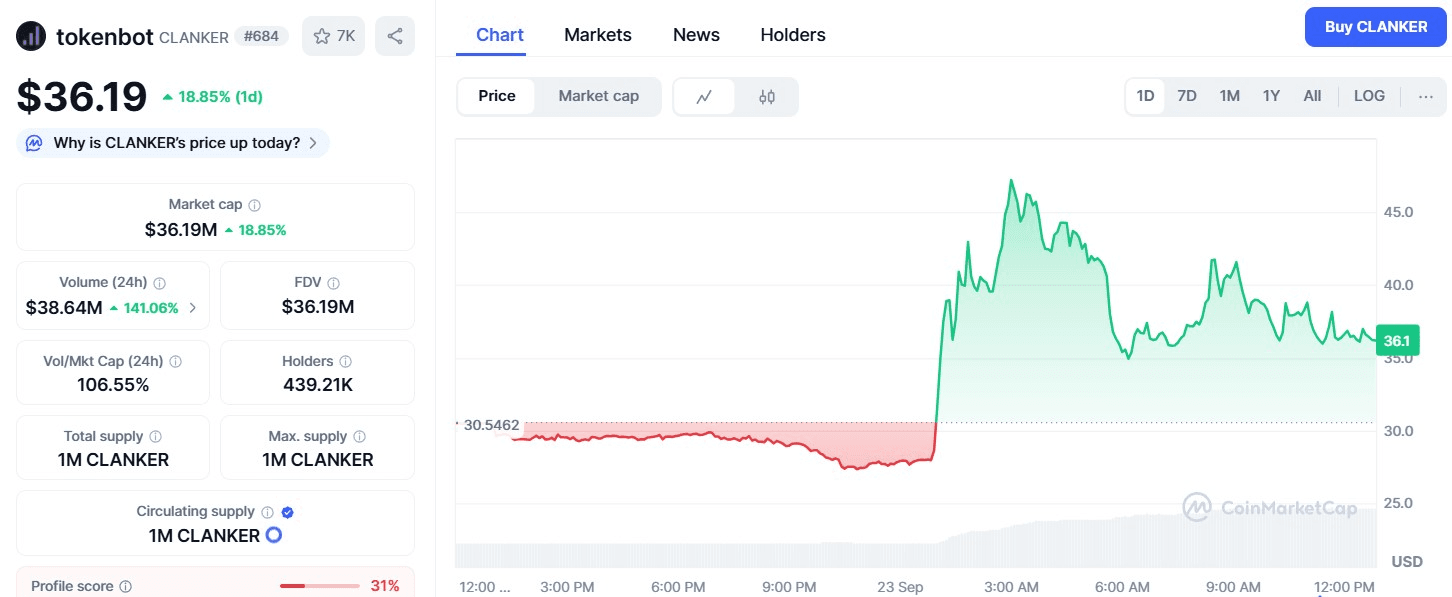Viewport: 1452px width, 597px height.
Task: Click the Buy CLANKER button
Action: (x=1375, y=27)
